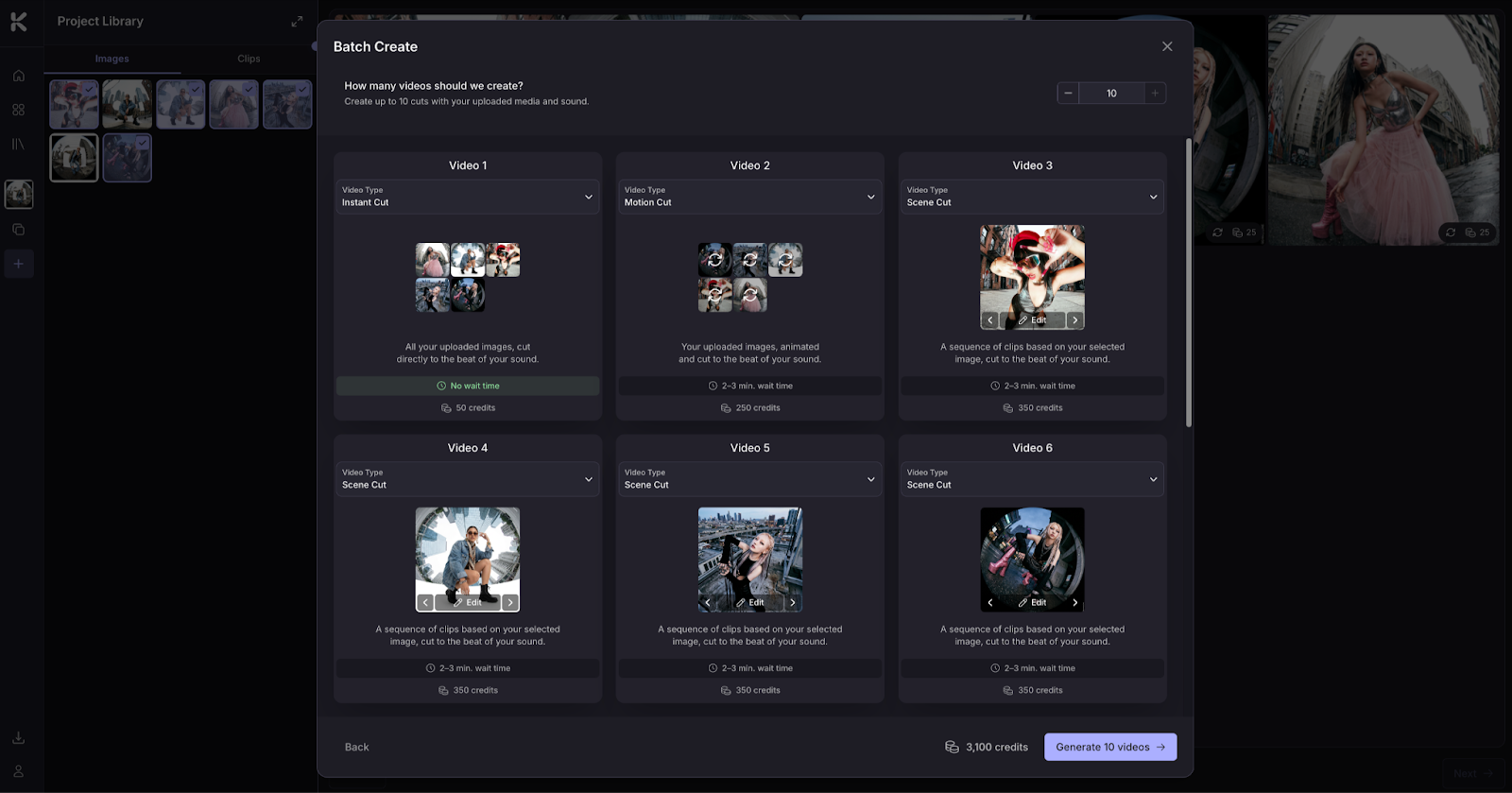Open the library shelf icon in sidebar
The height and width of the screenshot is (793, 1512).
click(18, 144)
